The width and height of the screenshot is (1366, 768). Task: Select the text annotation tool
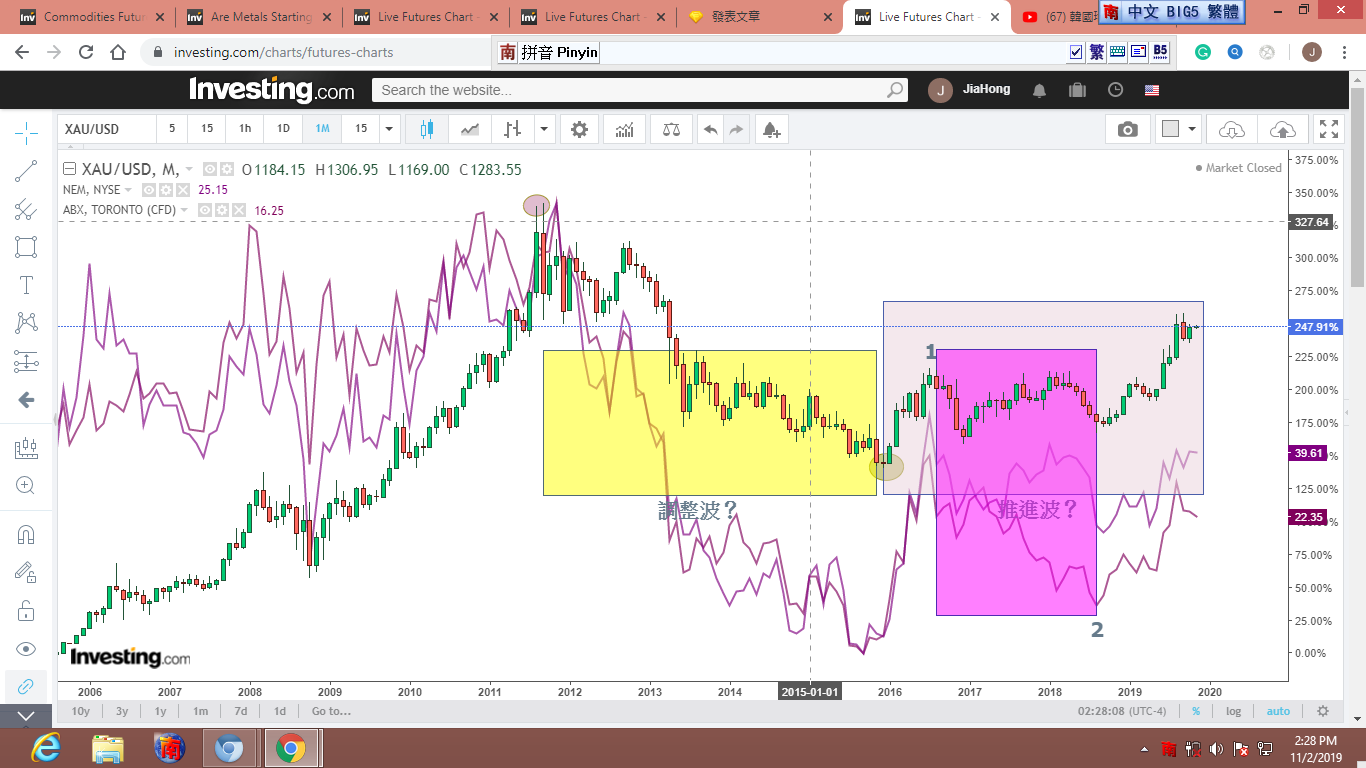[27, 285]
